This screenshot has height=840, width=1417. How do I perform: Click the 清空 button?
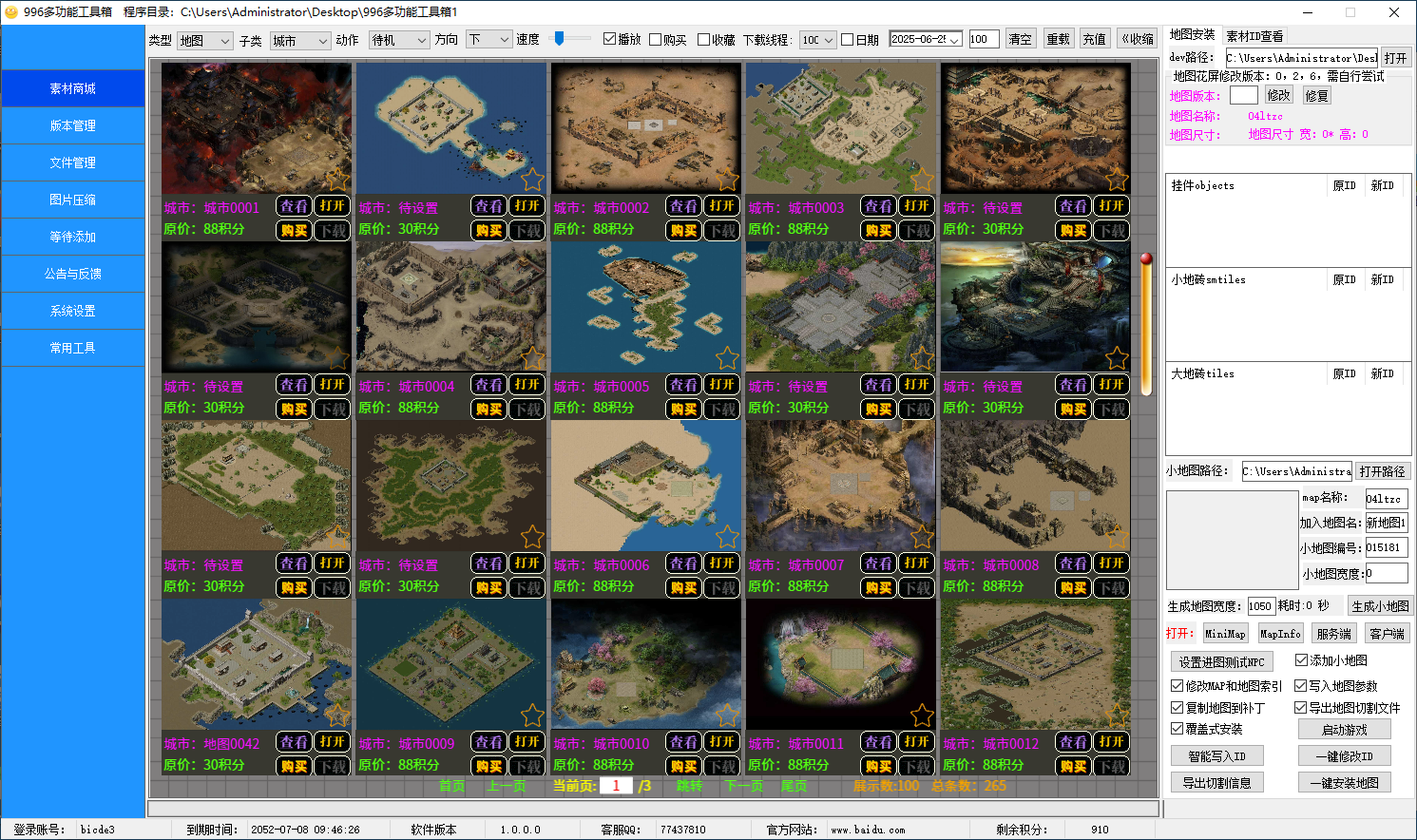1020,39
